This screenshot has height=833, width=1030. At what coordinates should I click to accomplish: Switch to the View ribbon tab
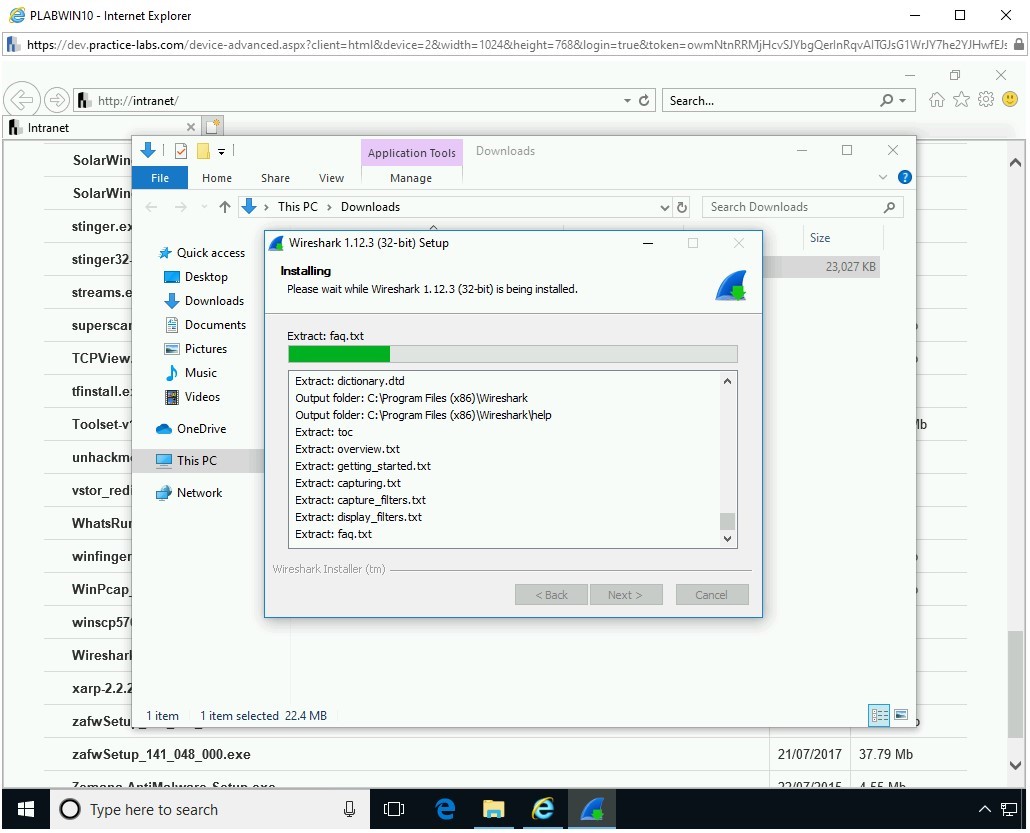point(331,178)
